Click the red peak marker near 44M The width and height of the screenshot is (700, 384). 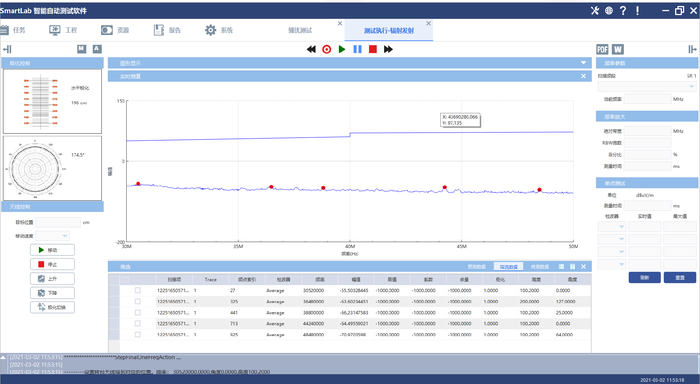pyautogui.click(x=445, y=188)
